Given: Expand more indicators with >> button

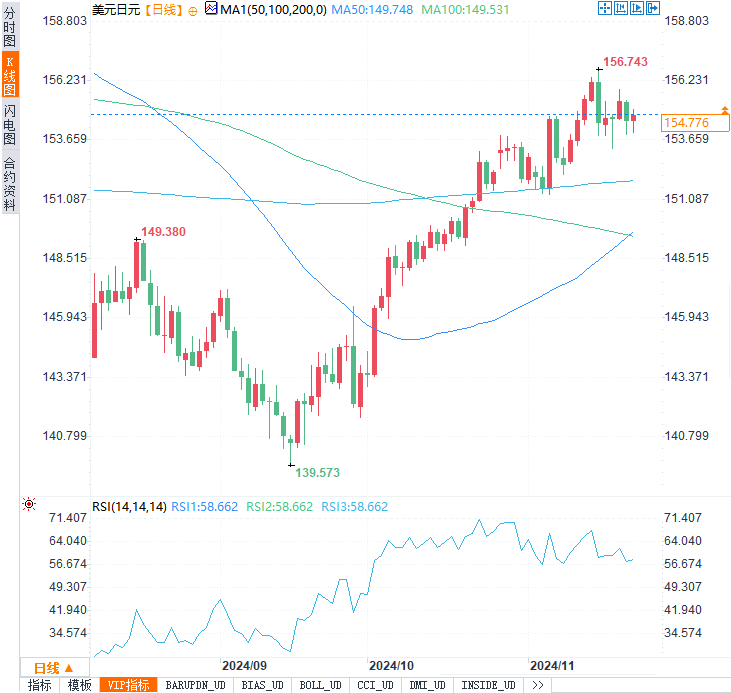Looking at the screenshot, I should (537, 685).
